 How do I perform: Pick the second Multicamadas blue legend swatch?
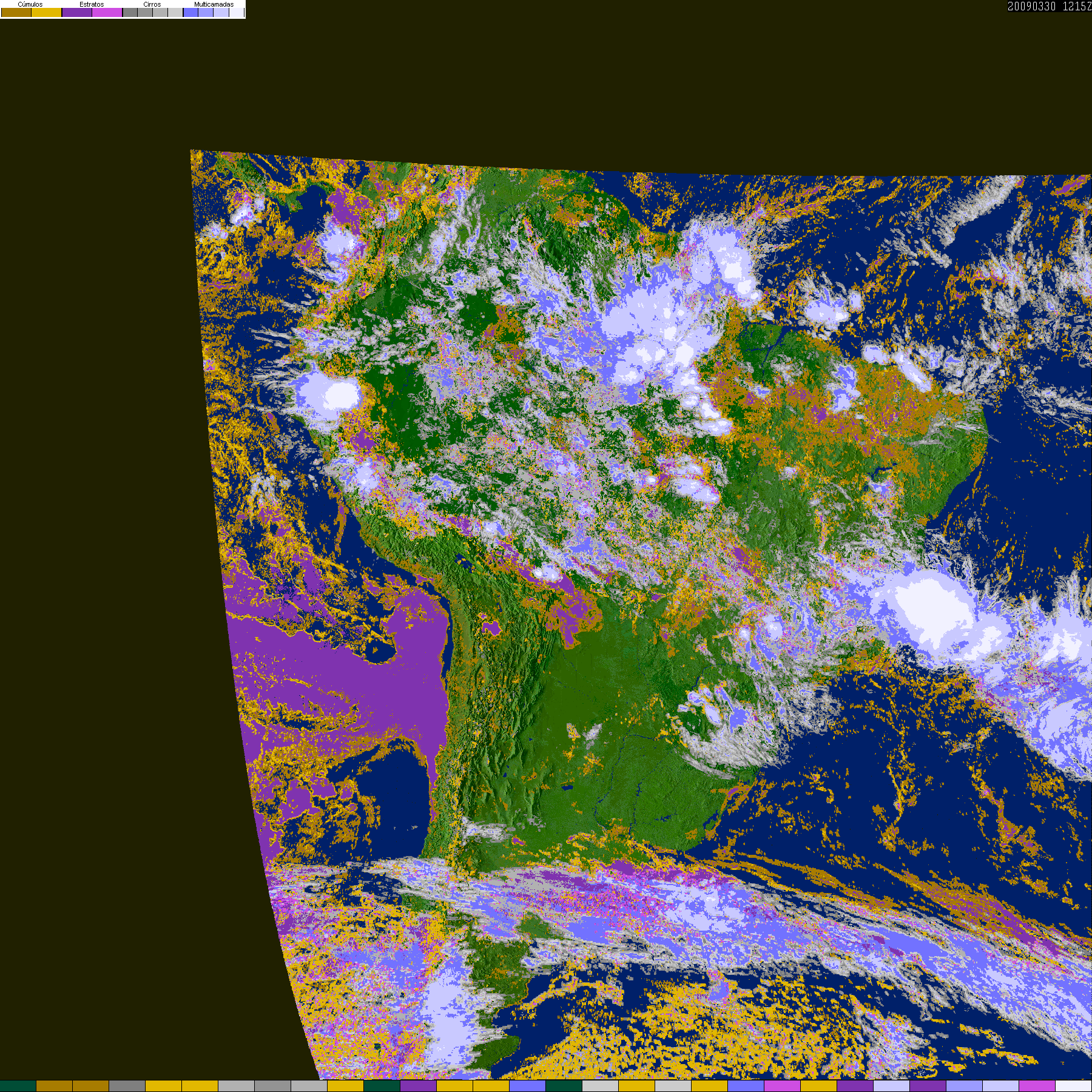206,12
